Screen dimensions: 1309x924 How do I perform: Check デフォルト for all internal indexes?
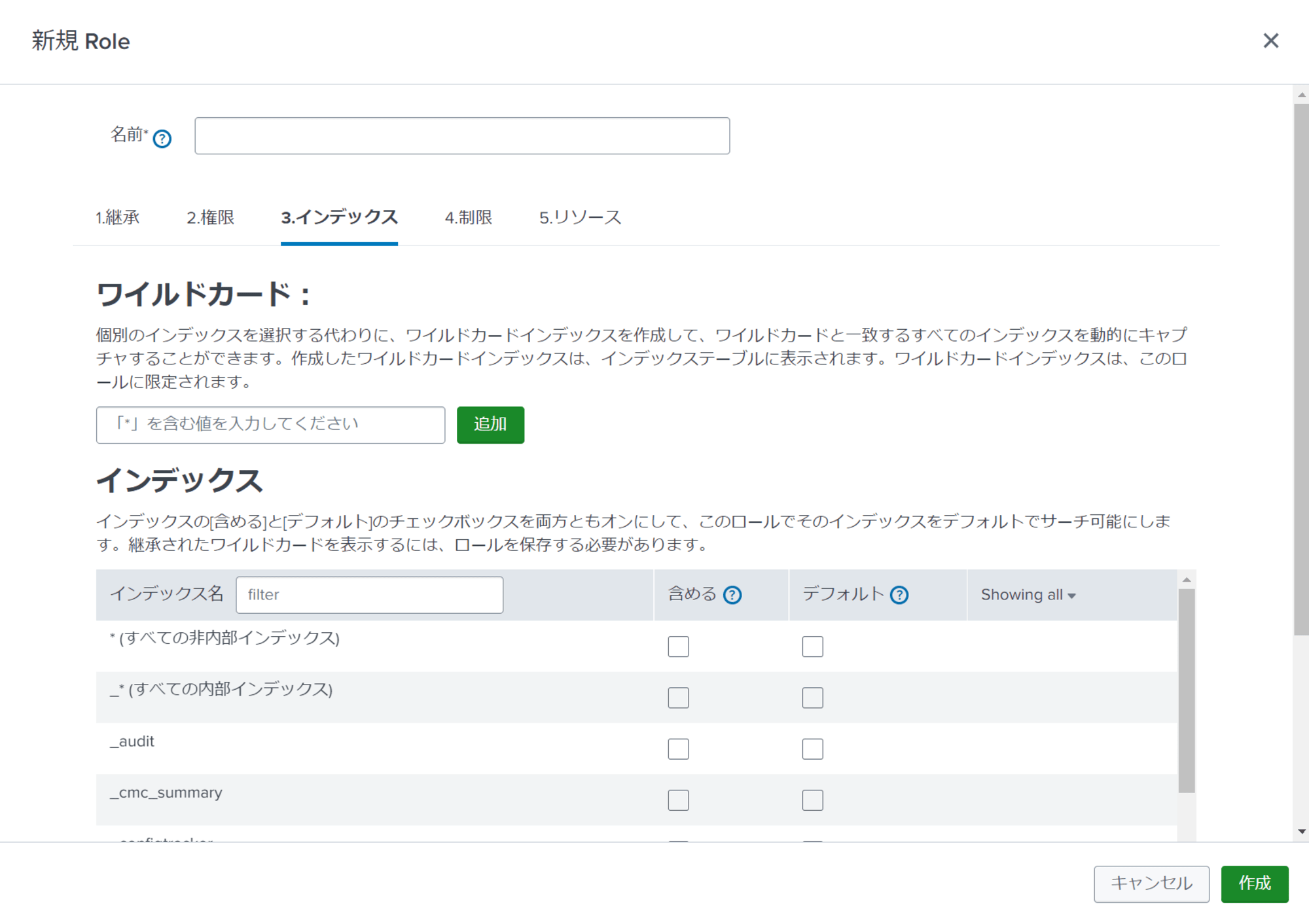click(x=812, y=698)
